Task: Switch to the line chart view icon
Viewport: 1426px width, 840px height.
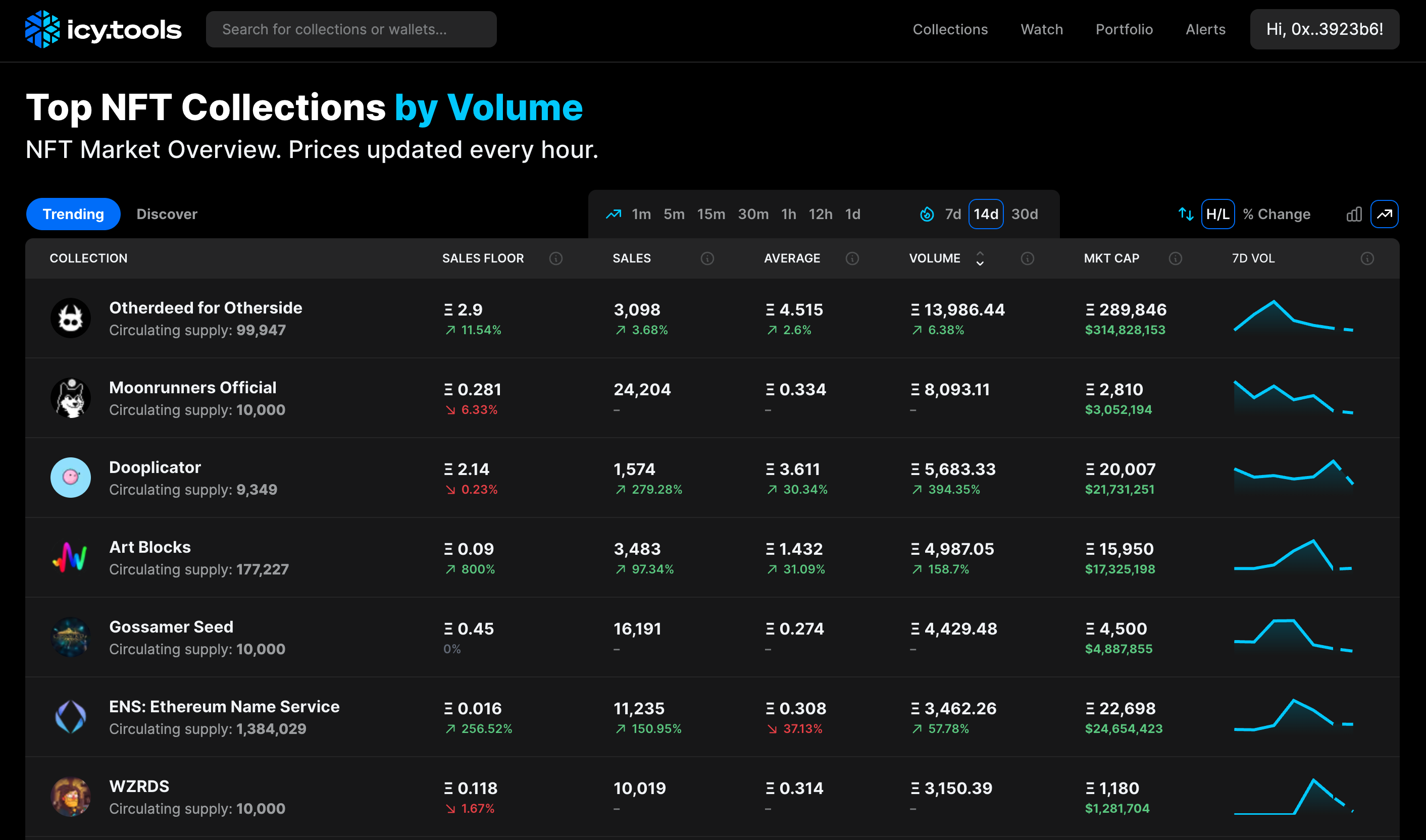Action: coord(1385,214)
